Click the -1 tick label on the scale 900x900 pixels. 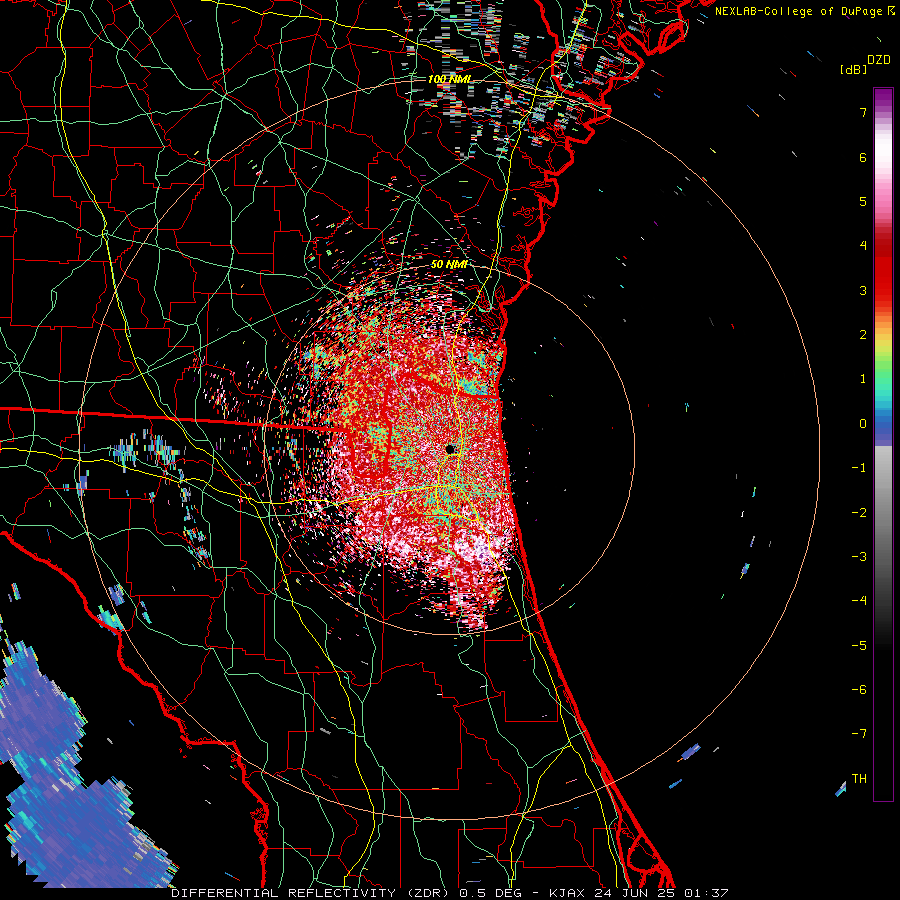coord(859,468)
